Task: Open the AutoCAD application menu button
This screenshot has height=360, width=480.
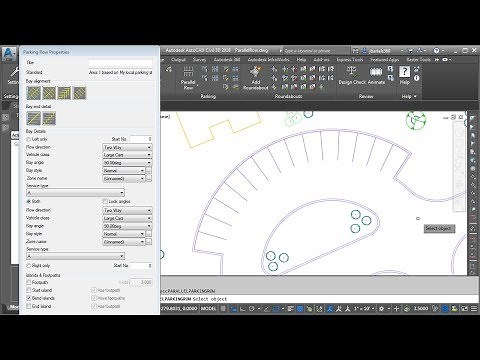Action: coord(9,54)
